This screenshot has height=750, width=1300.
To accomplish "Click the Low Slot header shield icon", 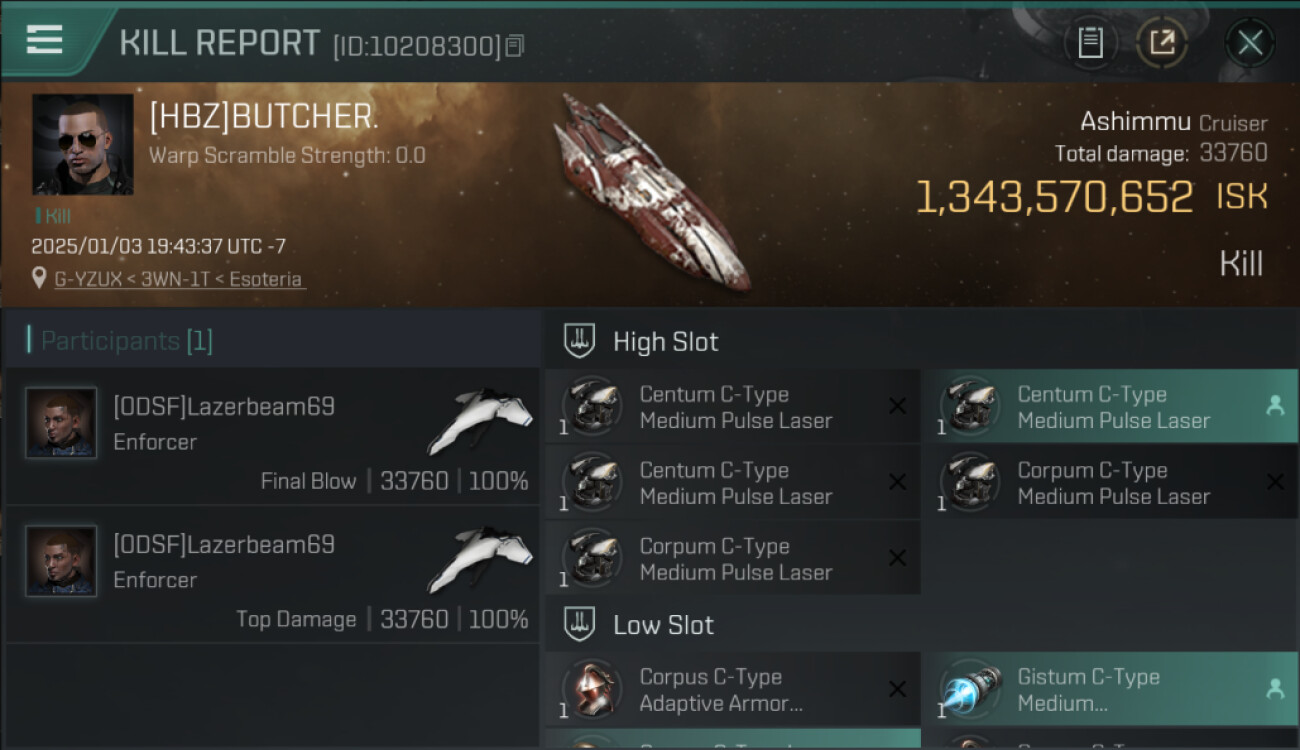I will 580,625.
